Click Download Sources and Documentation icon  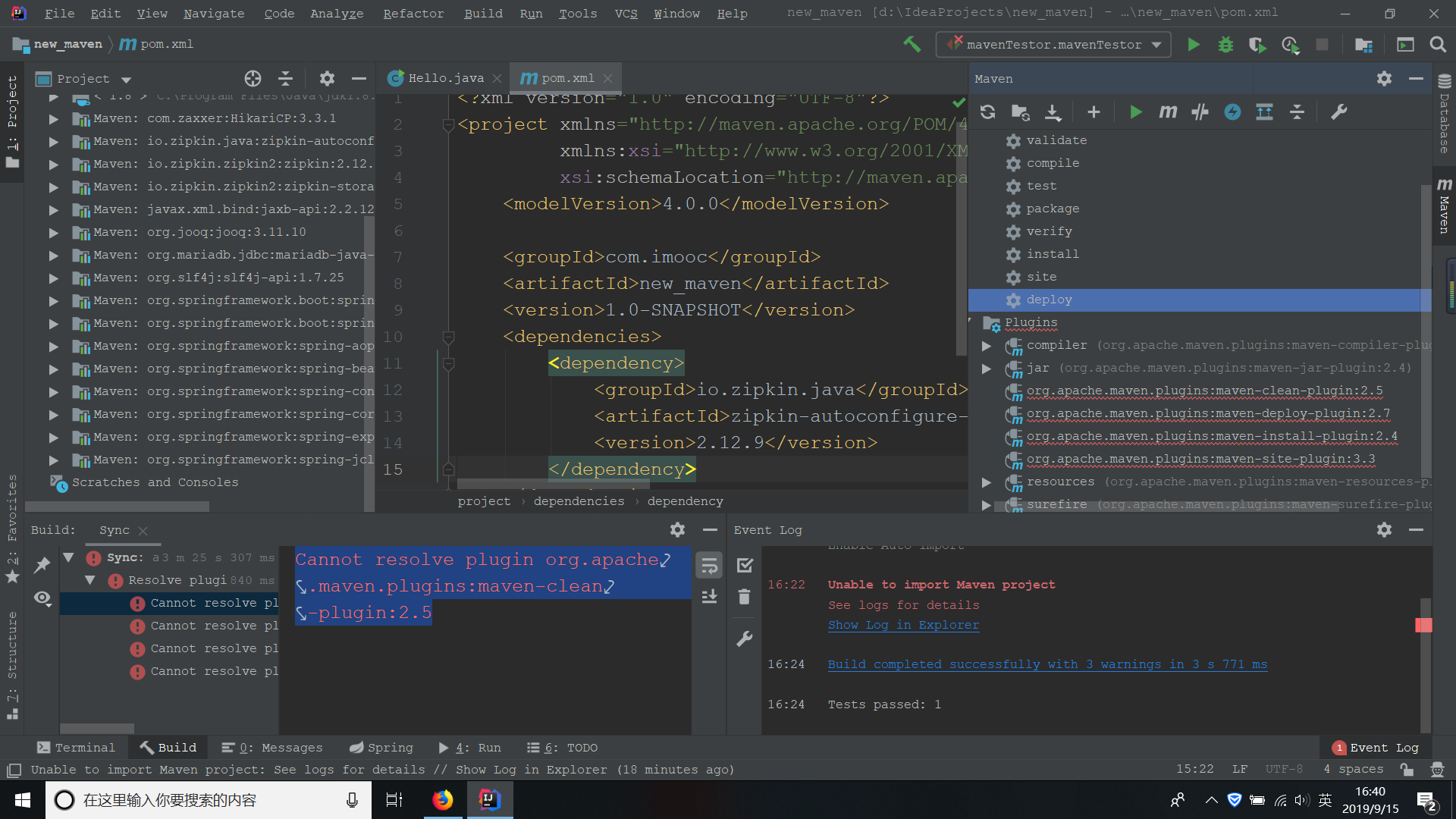click(1053, 112)
